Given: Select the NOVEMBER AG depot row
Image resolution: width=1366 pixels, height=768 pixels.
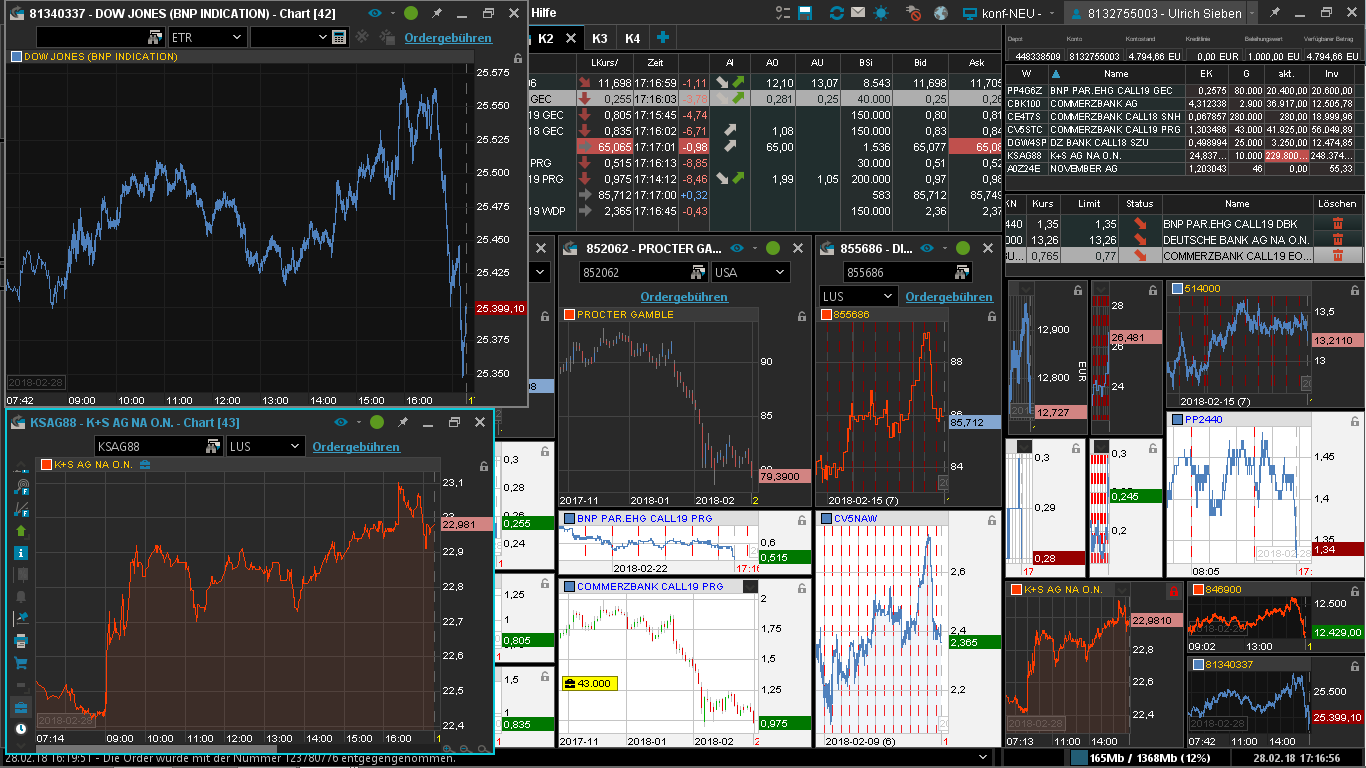Looking at the screenshot, I should [x=1185, y=169].
